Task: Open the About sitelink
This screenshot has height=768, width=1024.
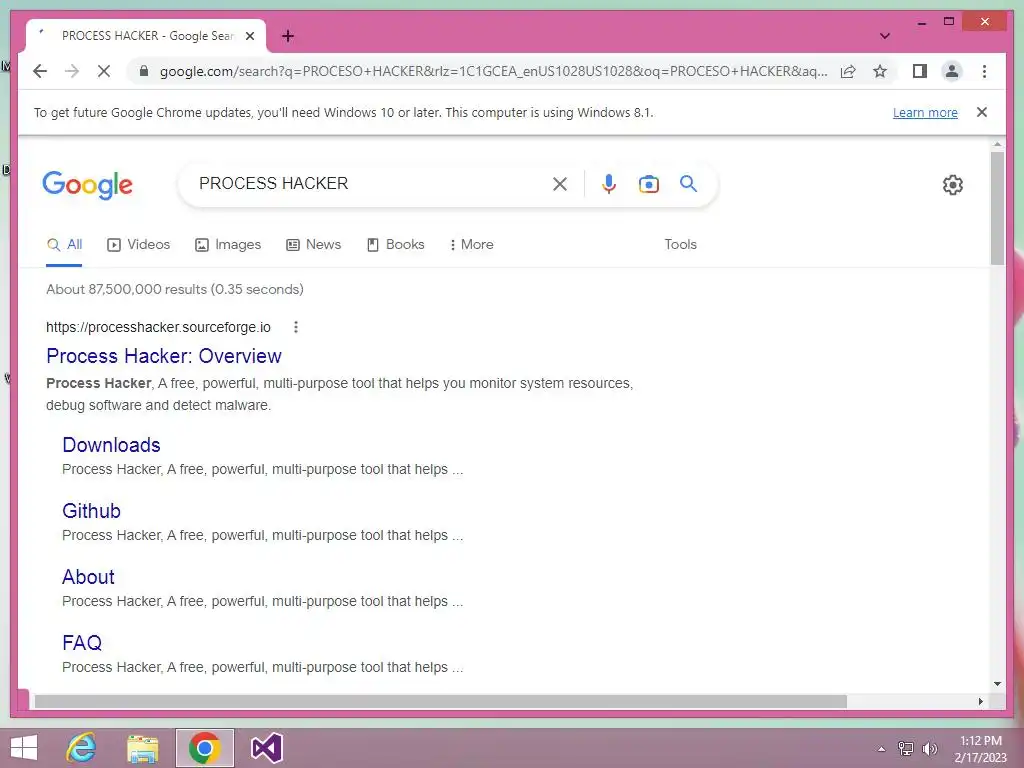Action: point(88,577)
